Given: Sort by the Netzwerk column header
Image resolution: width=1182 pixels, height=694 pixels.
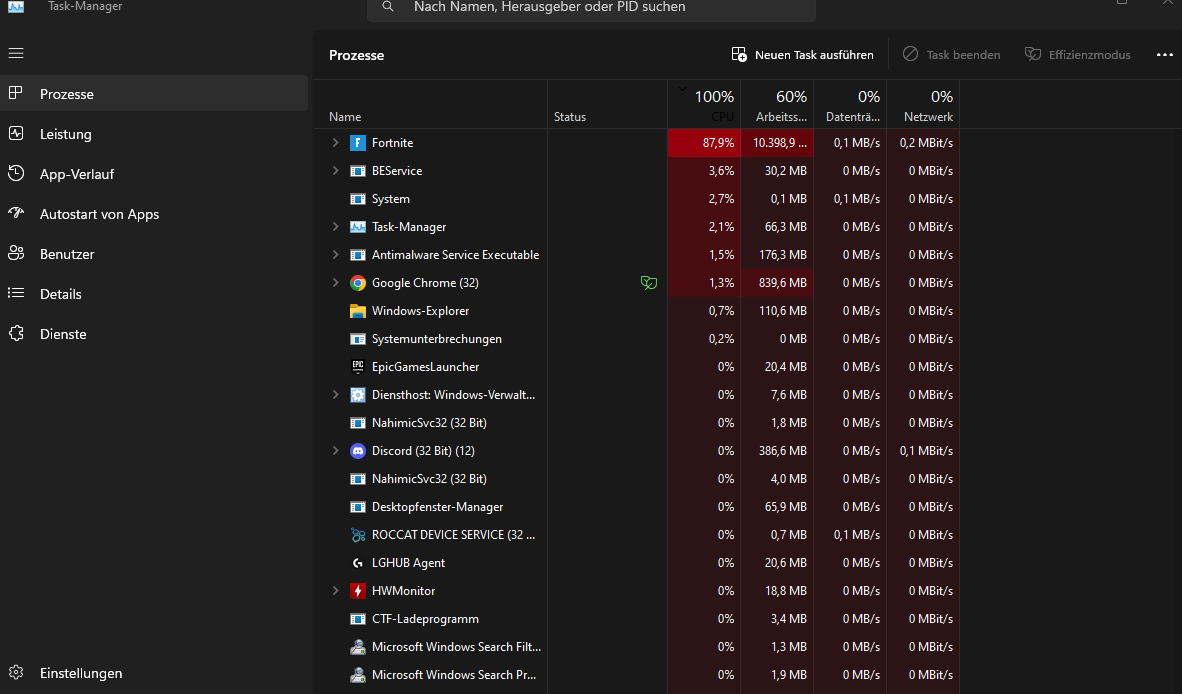Looking at the screenshot, I should tap(923, 105).
